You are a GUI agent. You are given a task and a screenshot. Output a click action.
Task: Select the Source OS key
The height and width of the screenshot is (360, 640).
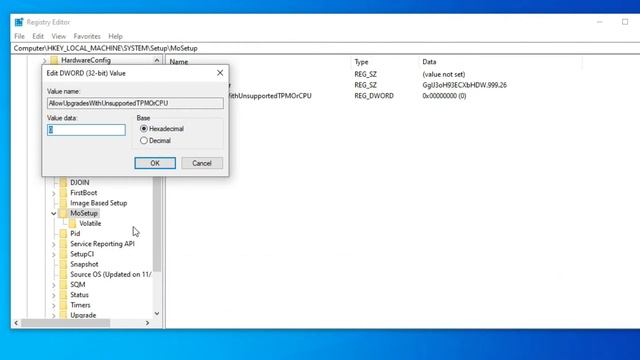[x=110, y=274]
